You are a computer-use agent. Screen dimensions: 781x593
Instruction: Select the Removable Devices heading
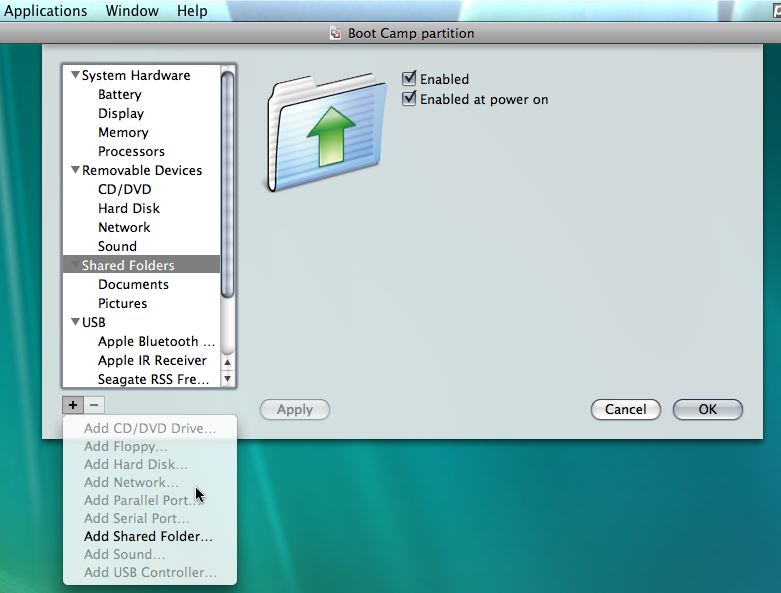click(x=141, y=170)
